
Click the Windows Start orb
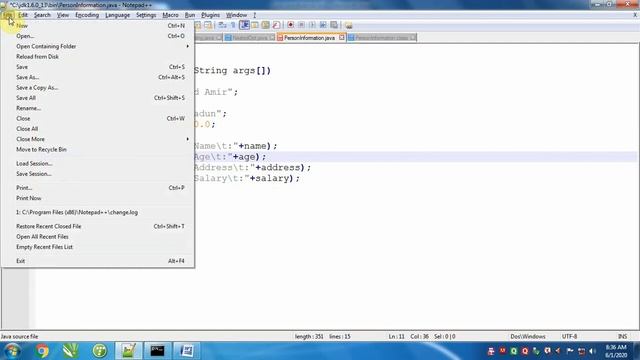pos(12,351)
